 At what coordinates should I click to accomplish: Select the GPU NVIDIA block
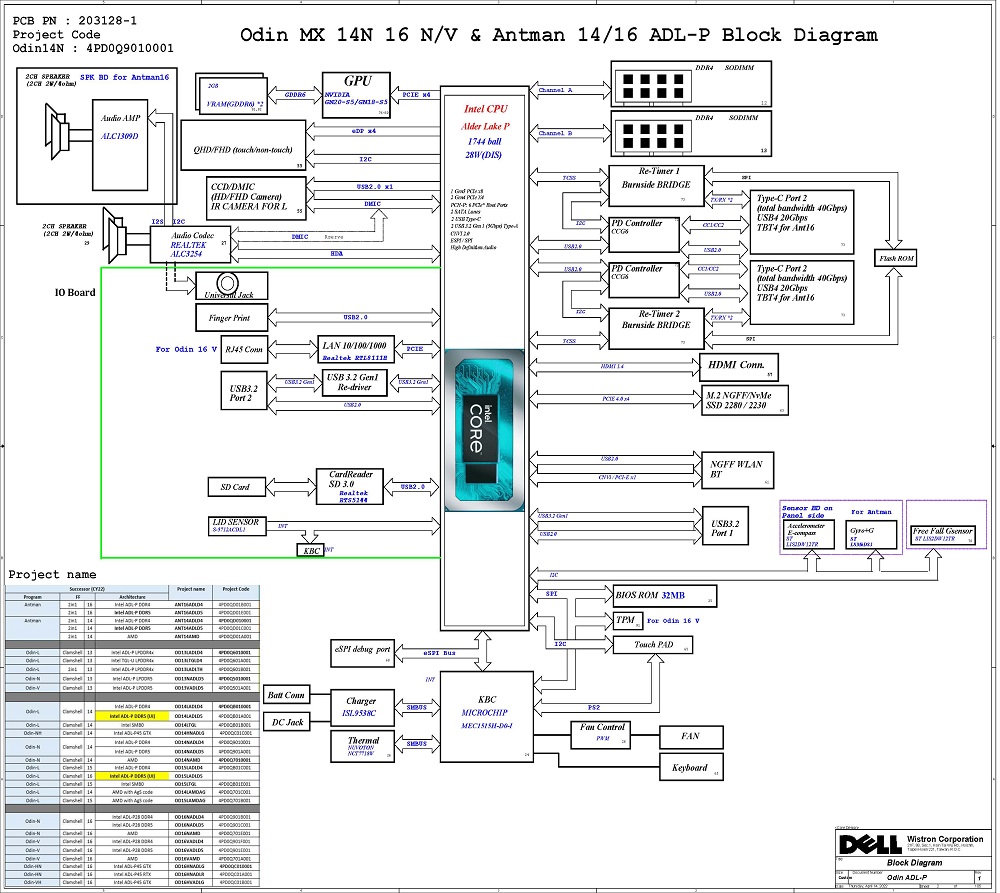tap(357, 95)
